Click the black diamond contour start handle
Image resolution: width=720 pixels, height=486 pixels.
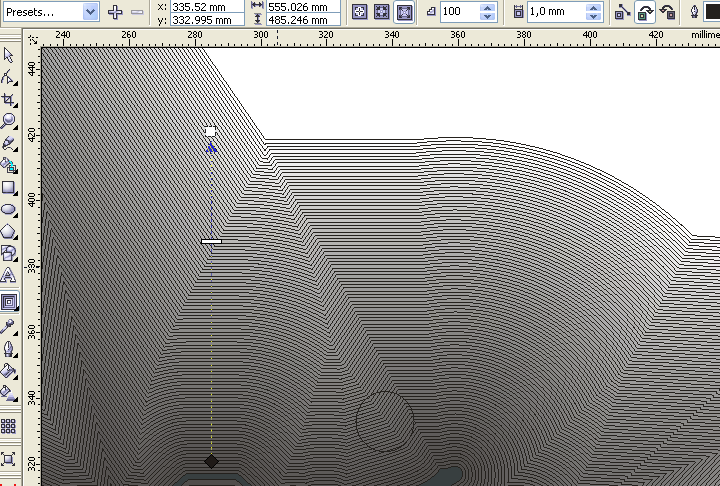[211, 461]
